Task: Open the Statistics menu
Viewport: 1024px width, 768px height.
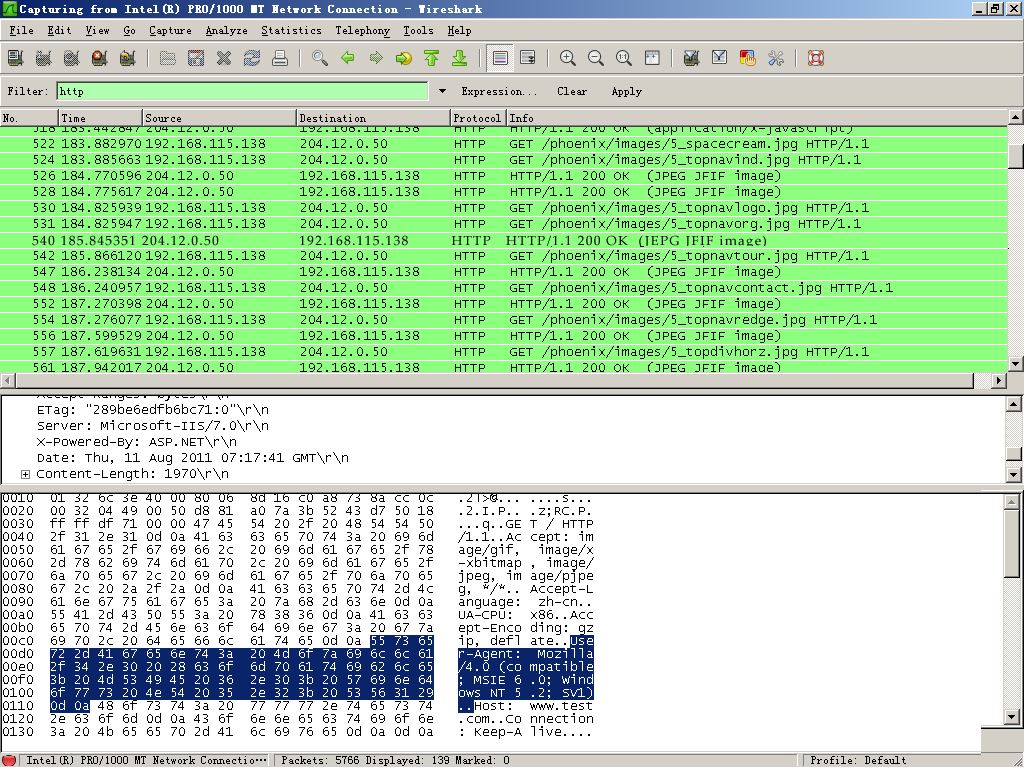Action: click(x=291, y=31)
